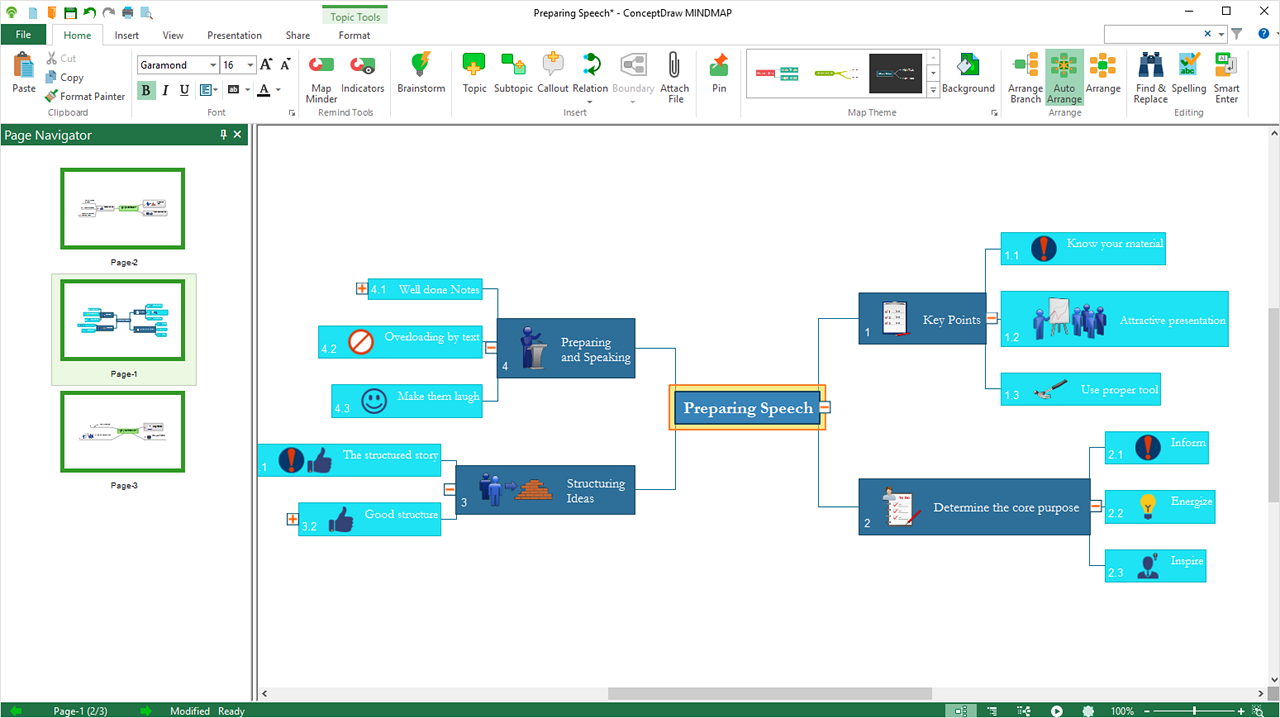Open the Garamond font name dropdown

coord(213,65)
